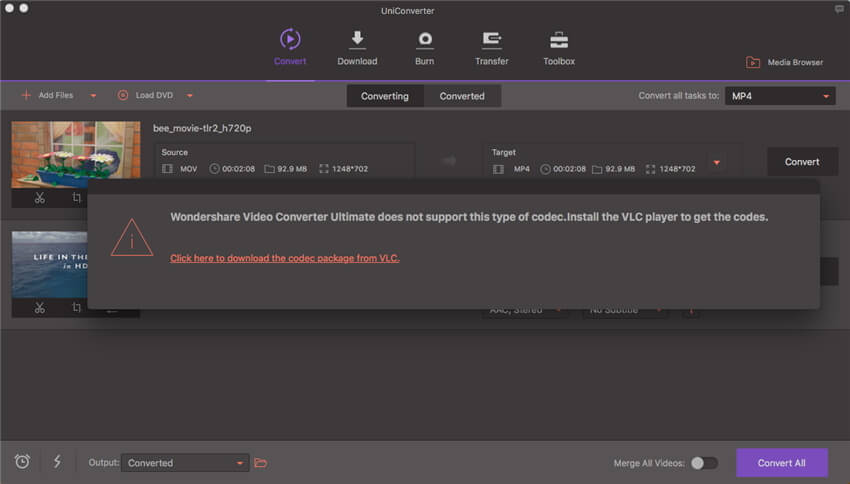The width and height of the screenshot is (850, 484).
Task: Switch to the Converting tab
Action: (385, 96)
